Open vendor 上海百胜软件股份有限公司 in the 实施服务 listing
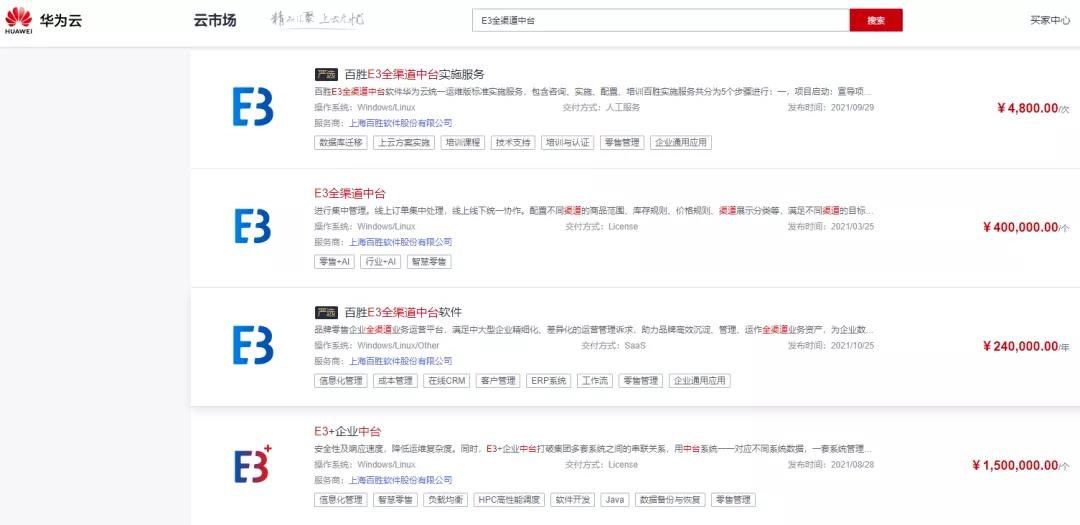This screenshot has width=1080, height=525. pyautogui.click(x=401, y=123)
